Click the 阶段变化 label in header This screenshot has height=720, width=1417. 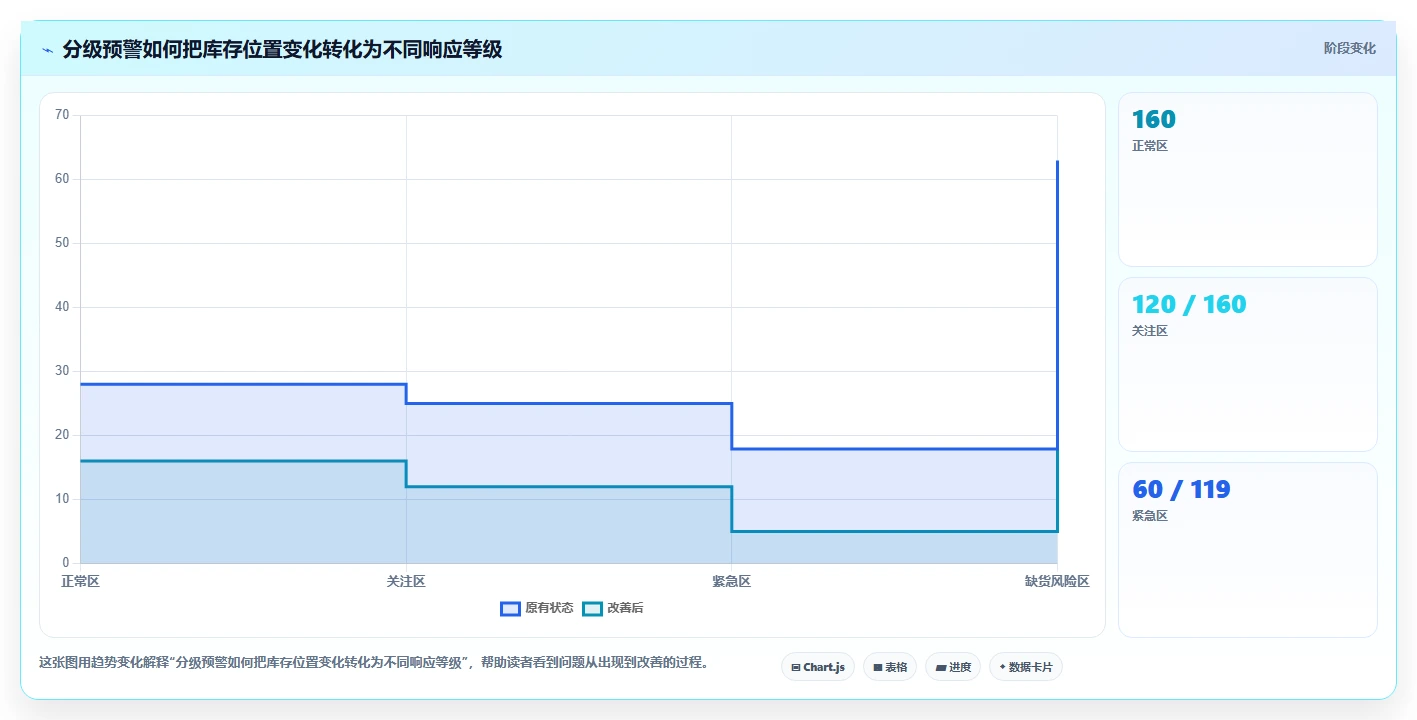1349,48
